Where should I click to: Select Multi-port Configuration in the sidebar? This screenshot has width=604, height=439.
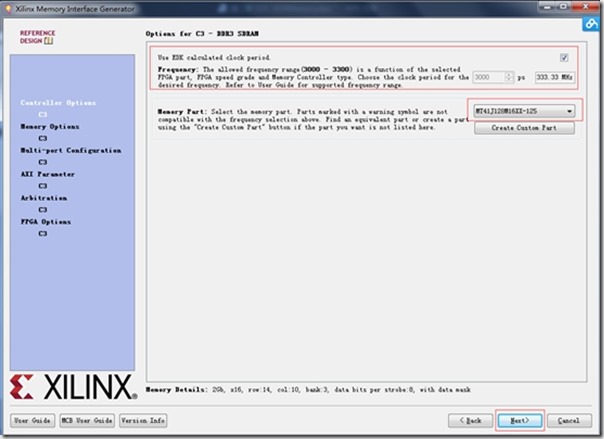point(70,151)
